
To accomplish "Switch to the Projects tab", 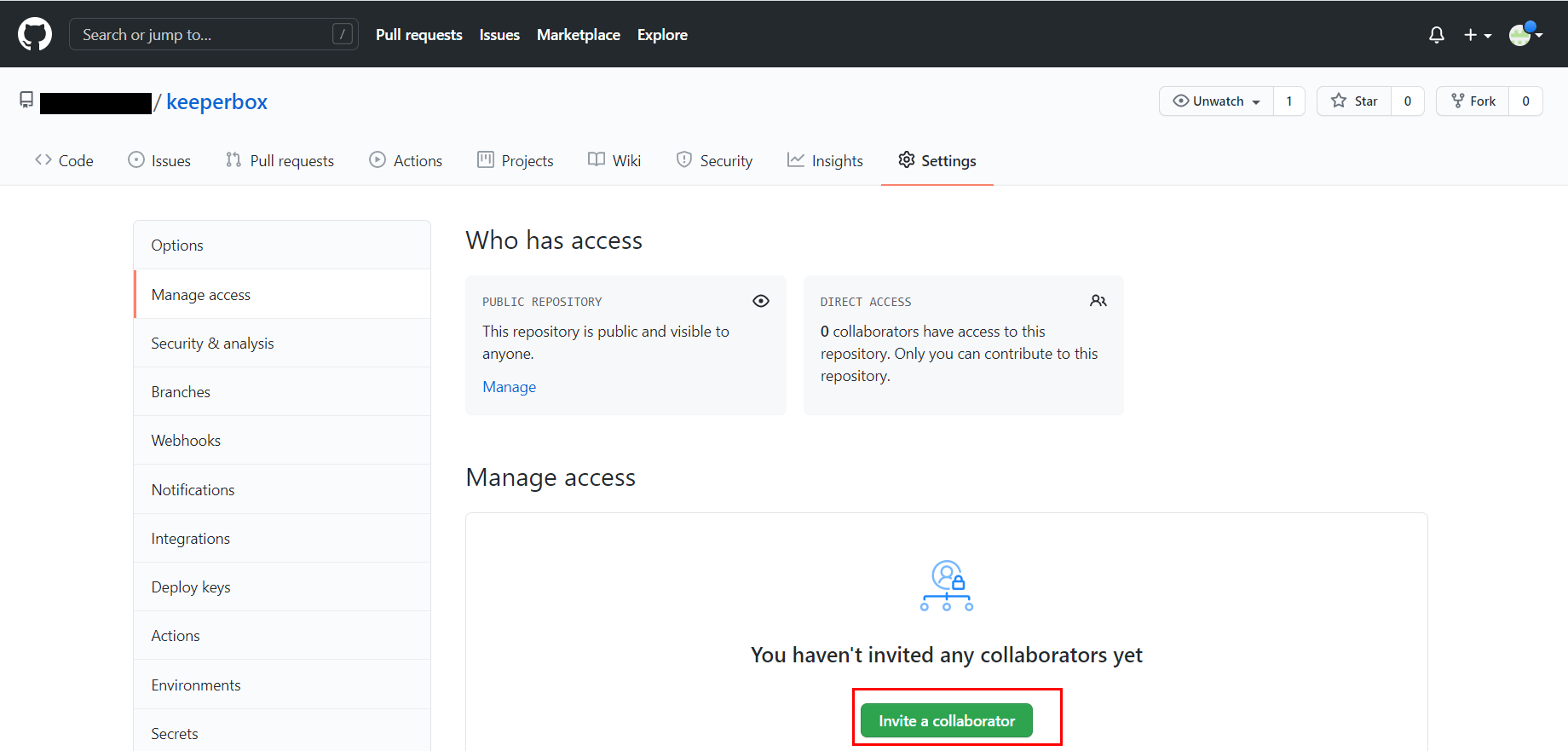I will (x=515, y=160).
